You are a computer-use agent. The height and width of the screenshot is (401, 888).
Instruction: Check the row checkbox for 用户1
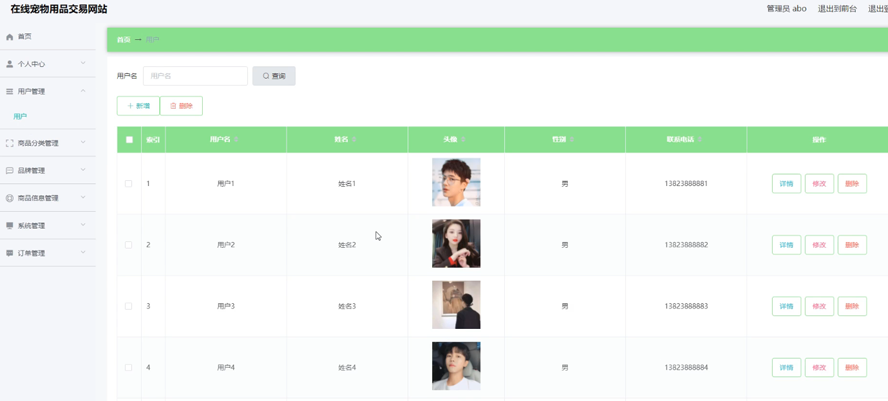pyautogui.click(x=129, y=184)
